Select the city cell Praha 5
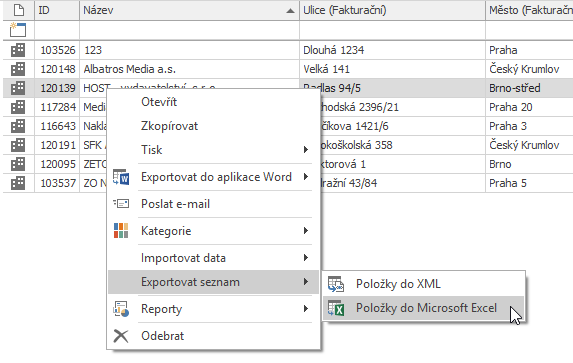This screenshot has width=573, height=363. coord(530,183)
